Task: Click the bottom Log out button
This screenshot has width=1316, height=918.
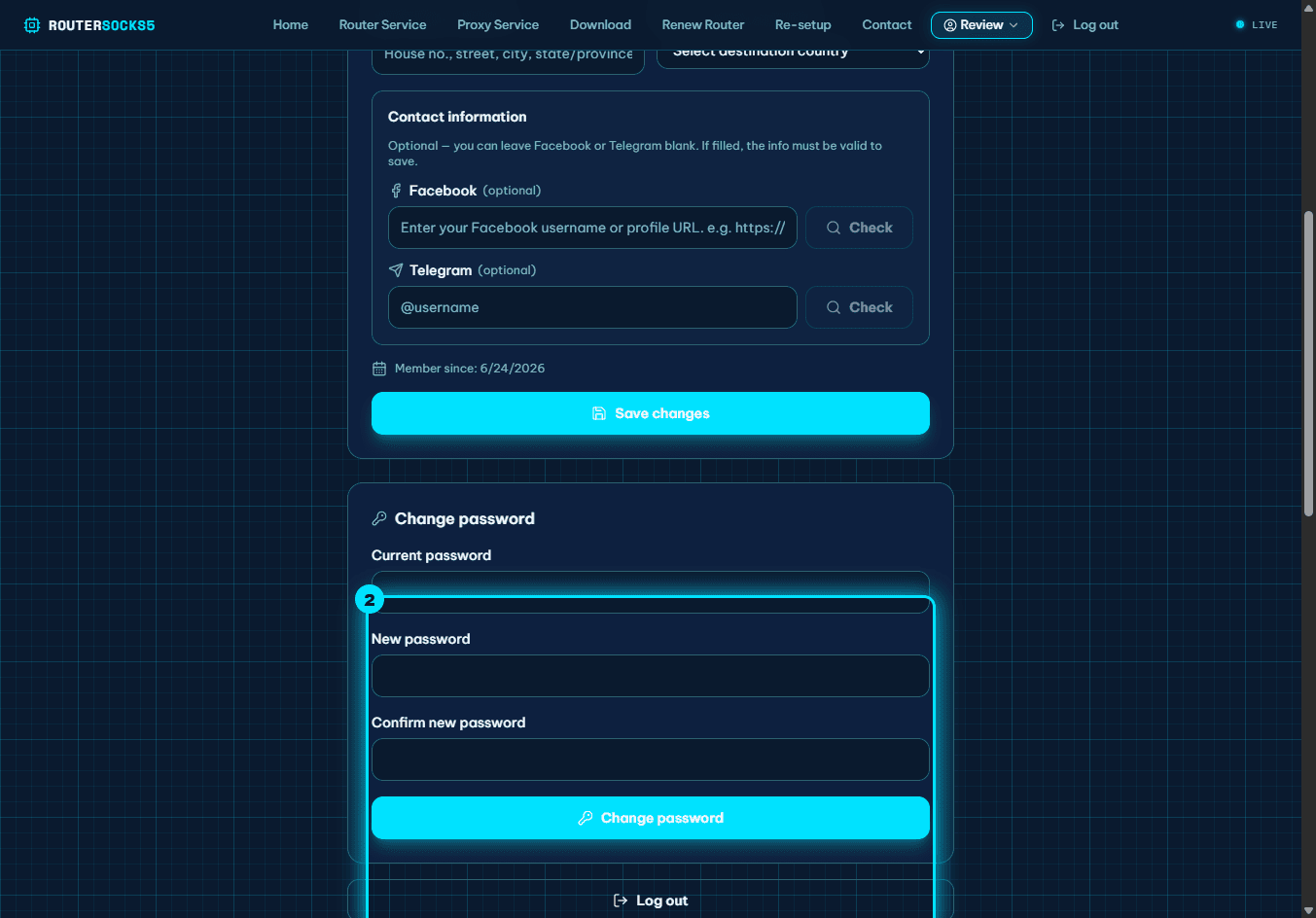Action: tap(651, 900)
